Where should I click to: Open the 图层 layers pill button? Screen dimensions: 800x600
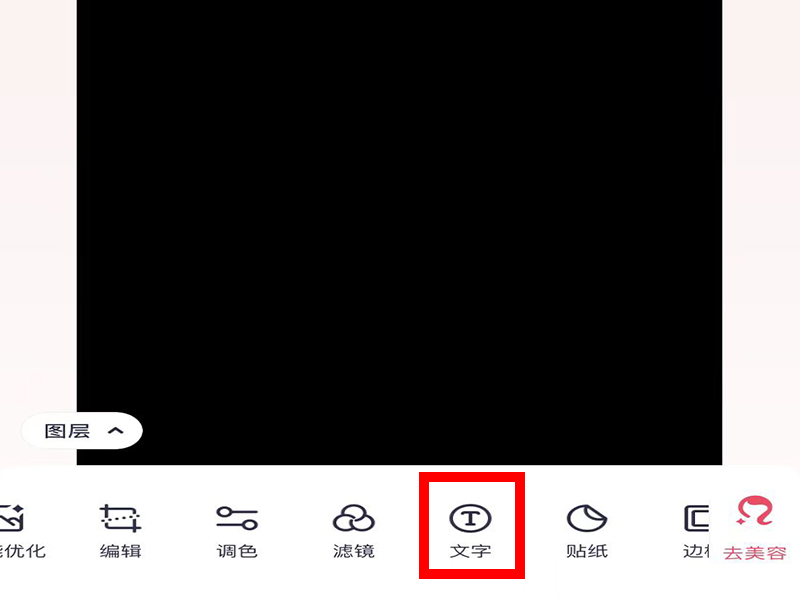pos(82,431)
